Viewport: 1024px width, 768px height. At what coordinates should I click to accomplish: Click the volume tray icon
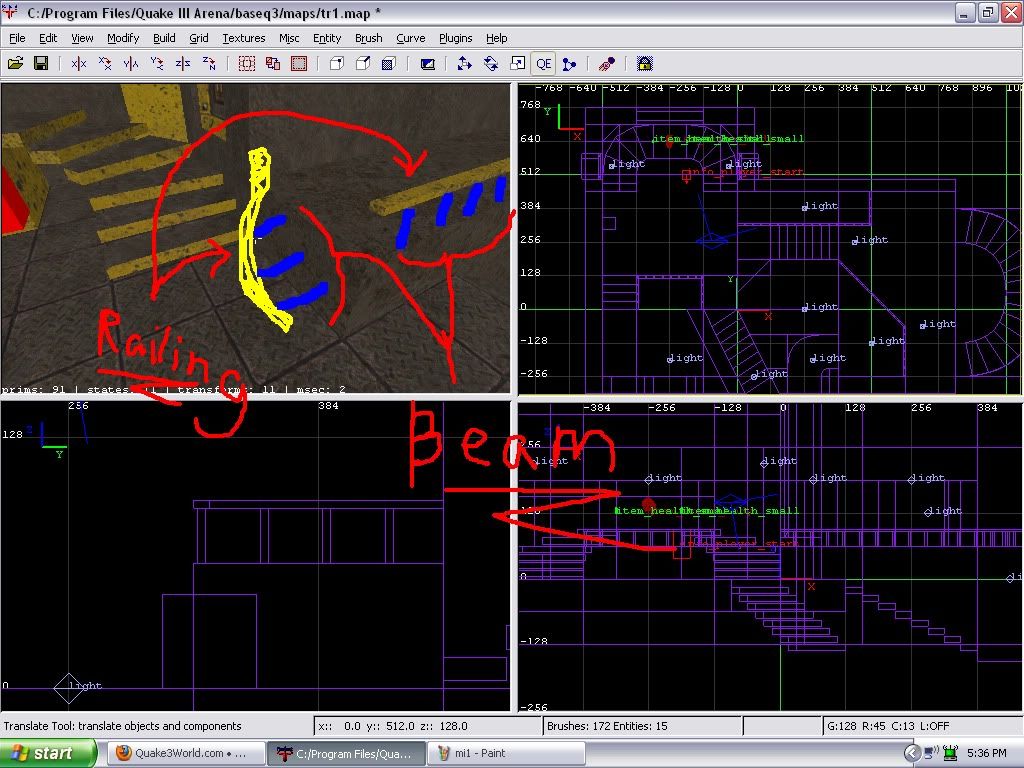coord(933,753)
